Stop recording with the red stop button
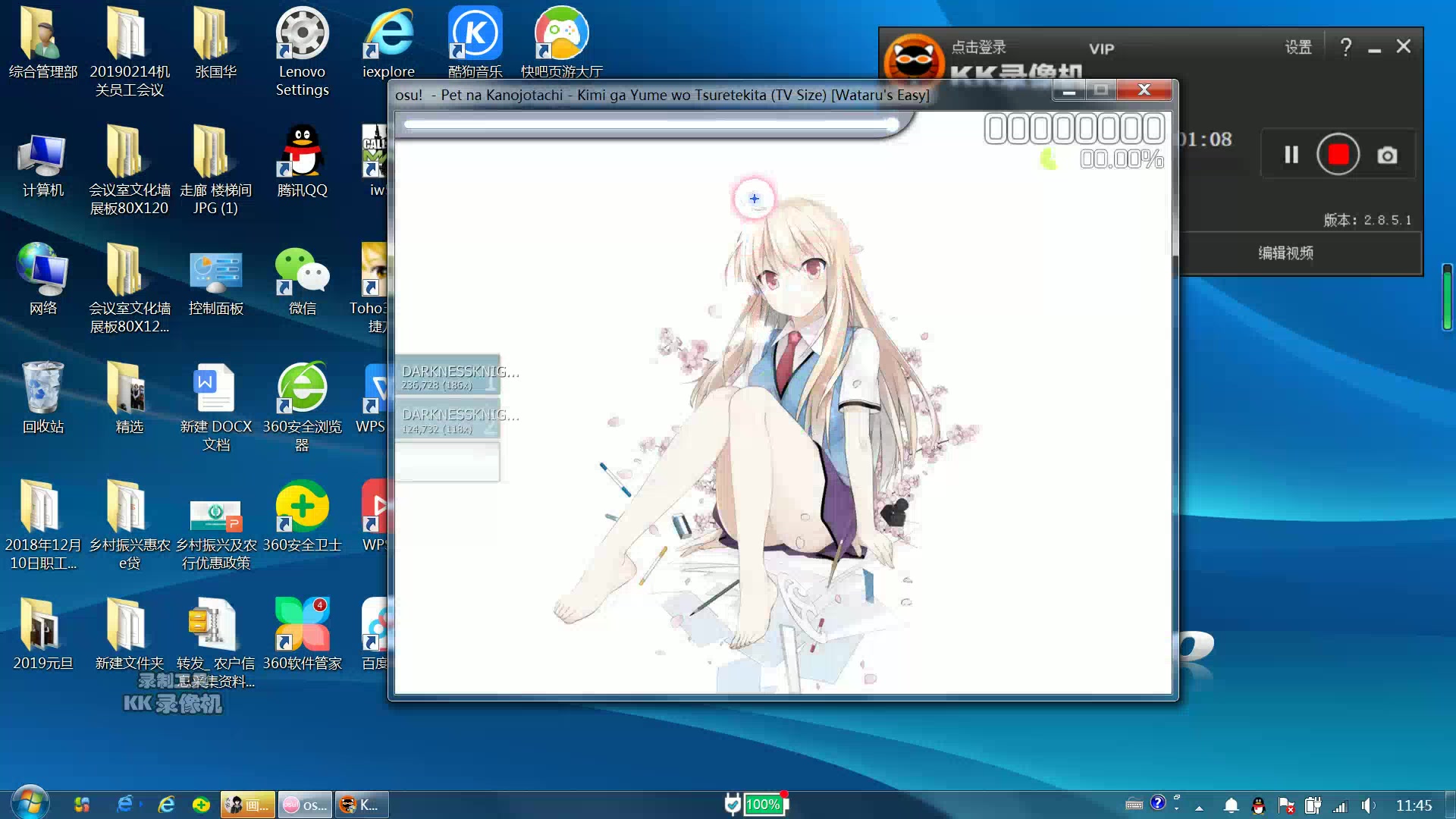The height and width of the screenshot is (819, 1456). point(1338,155)
